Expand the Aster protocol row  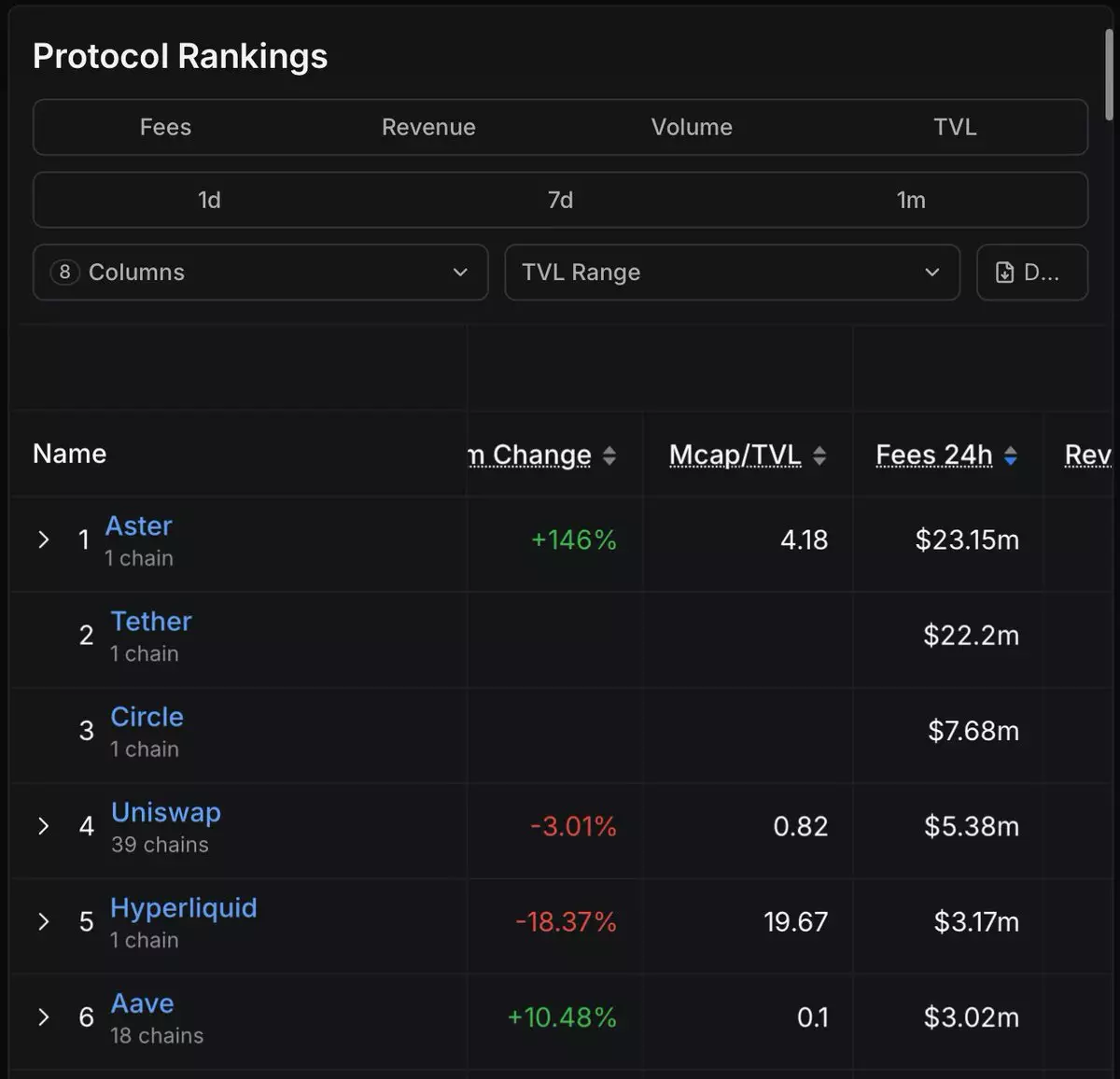click(43, 539)
